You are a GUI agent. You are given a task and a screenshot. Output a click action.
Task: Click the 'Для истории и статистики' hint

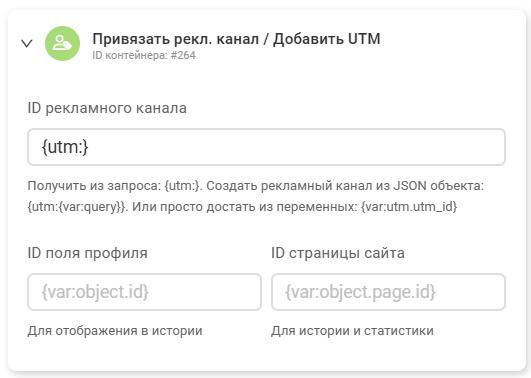352,331
